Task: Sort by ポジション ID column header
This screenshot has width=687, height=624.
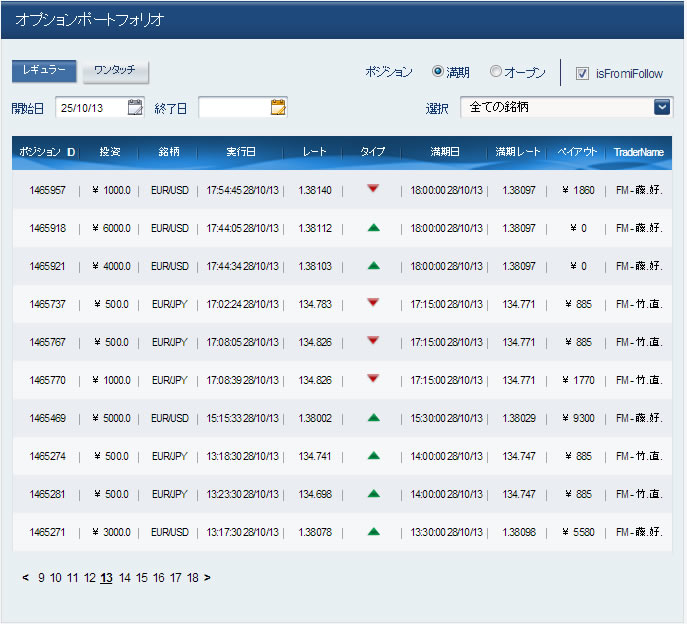Action: 47,152
